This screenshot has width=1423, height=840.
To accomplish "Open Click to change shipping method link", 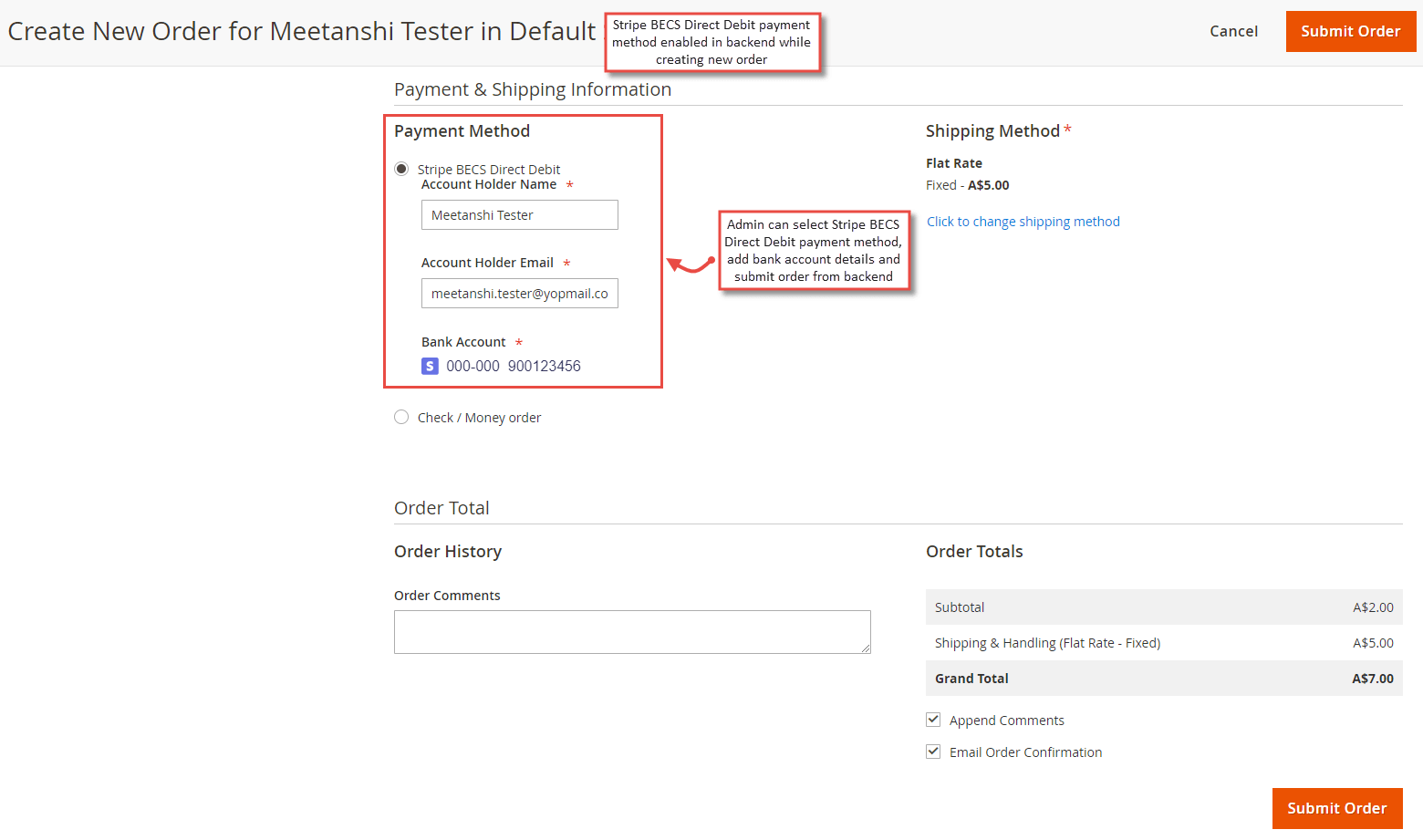I will (x=1023, y=221).
